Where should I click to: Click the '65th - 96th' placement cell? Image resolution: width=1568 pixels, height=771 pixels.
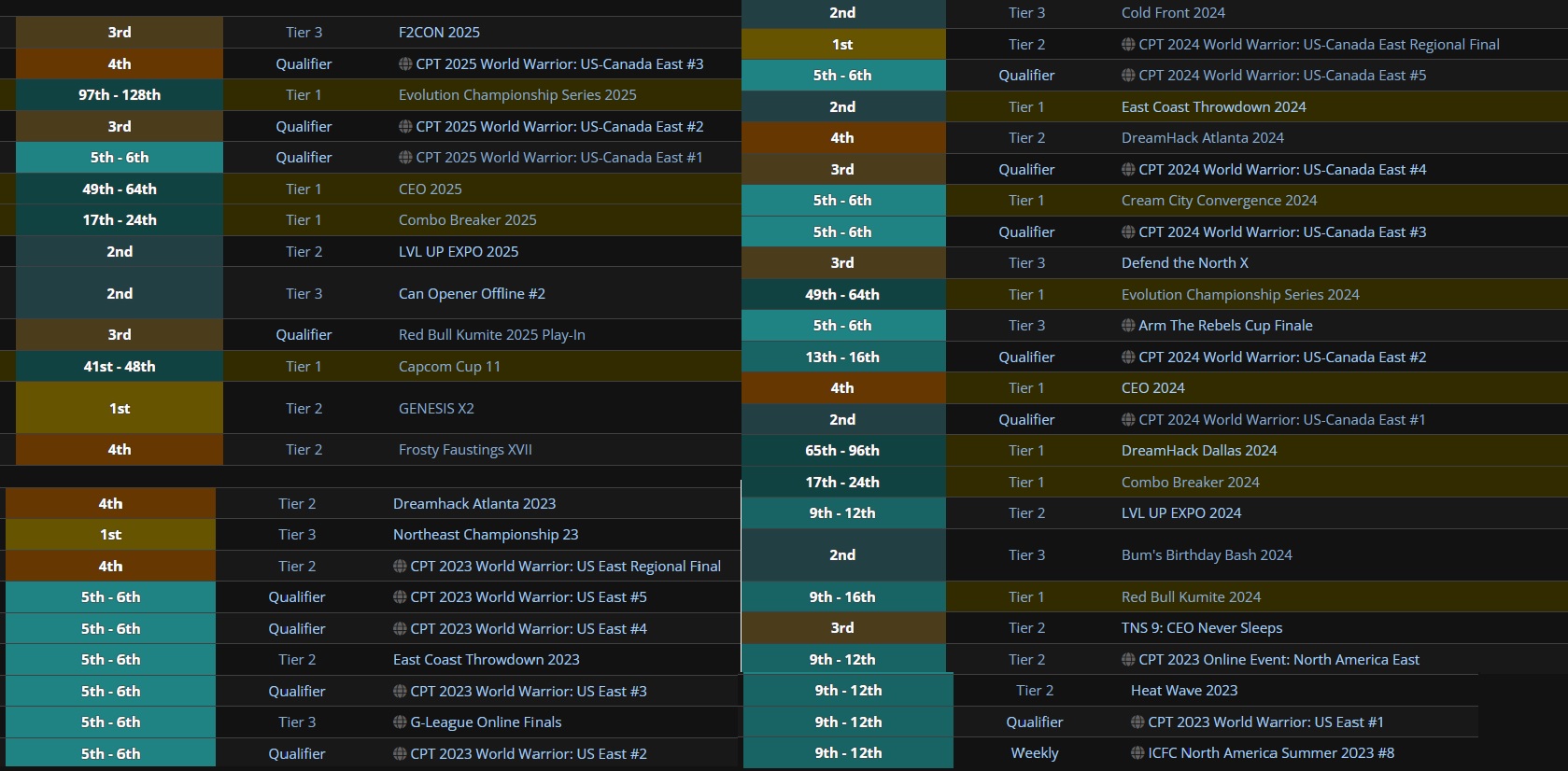[842, 451]
